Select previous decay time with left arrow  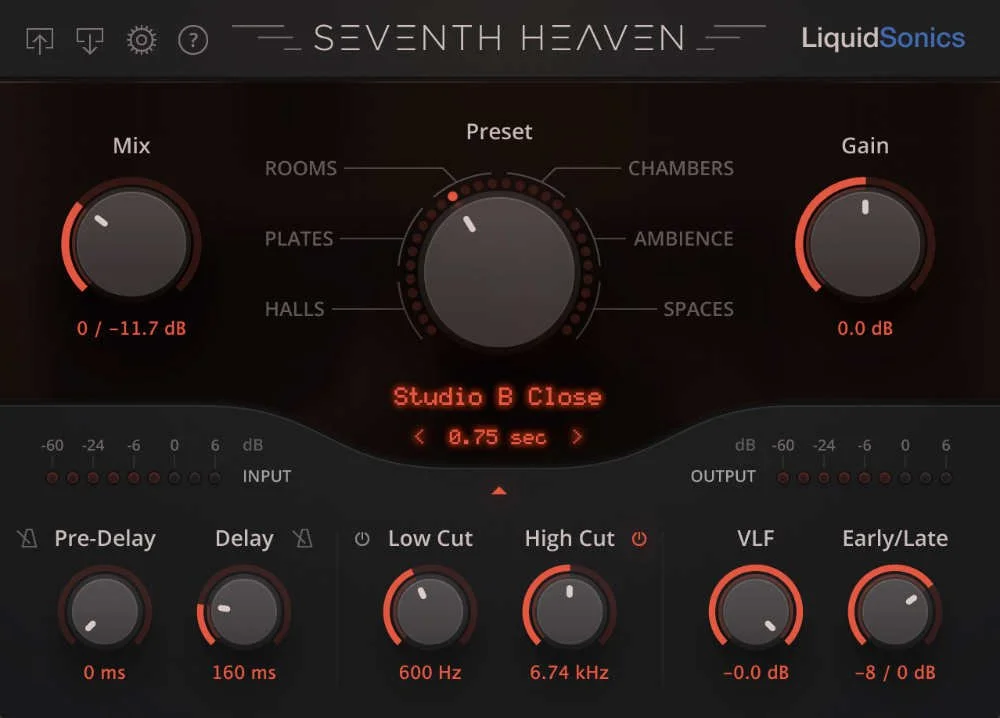pos(419,437)
